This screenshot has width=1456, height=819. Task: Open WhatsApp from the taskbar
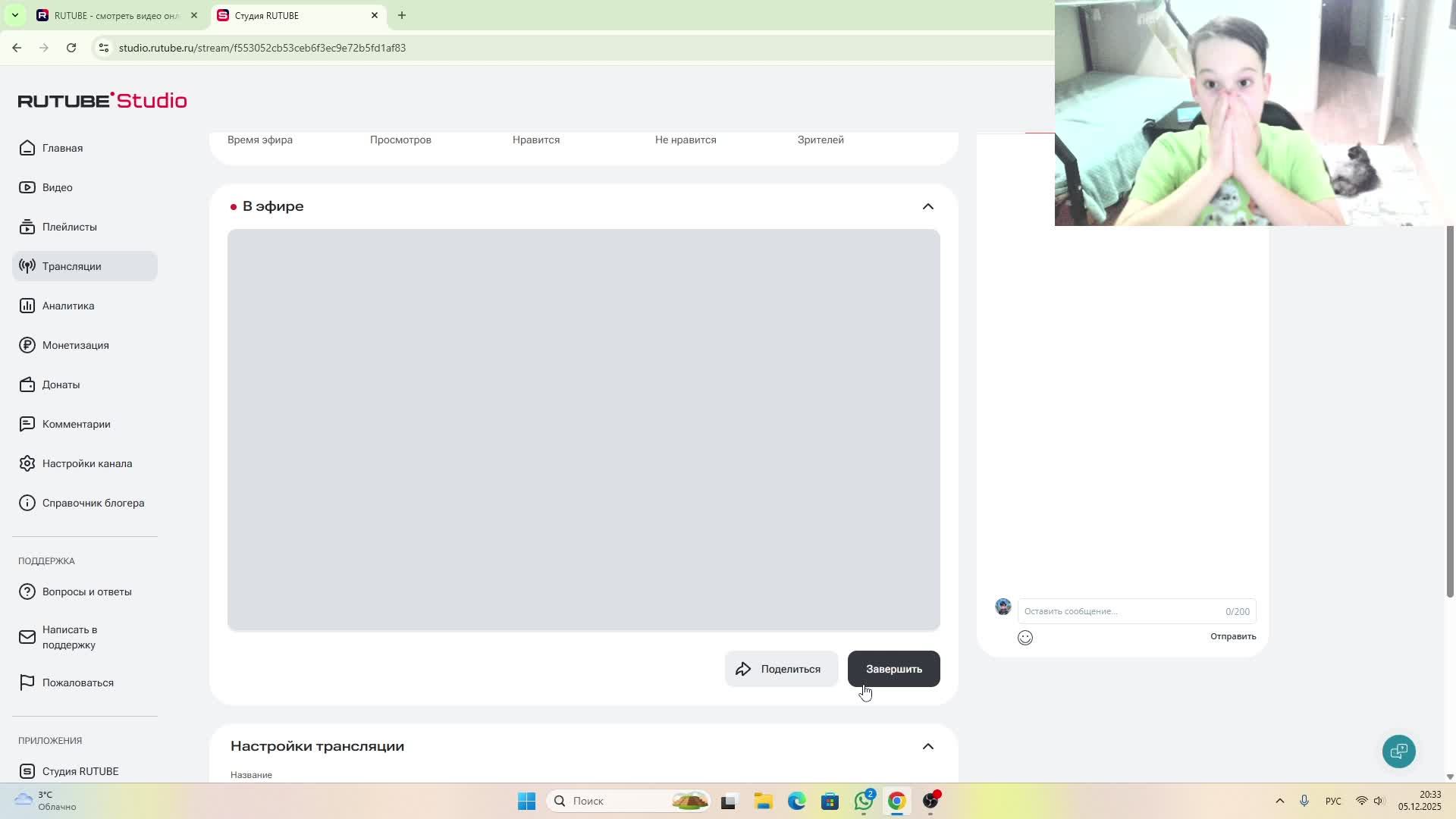[863, 801]
